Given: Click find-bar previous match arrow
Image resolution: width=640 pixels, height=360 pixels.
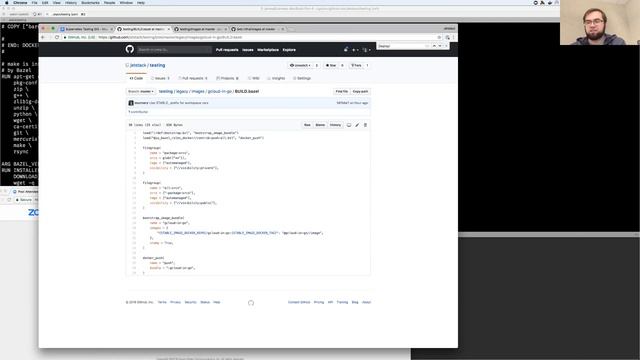Looking at the screenshot, I should (x=434, y=46).
